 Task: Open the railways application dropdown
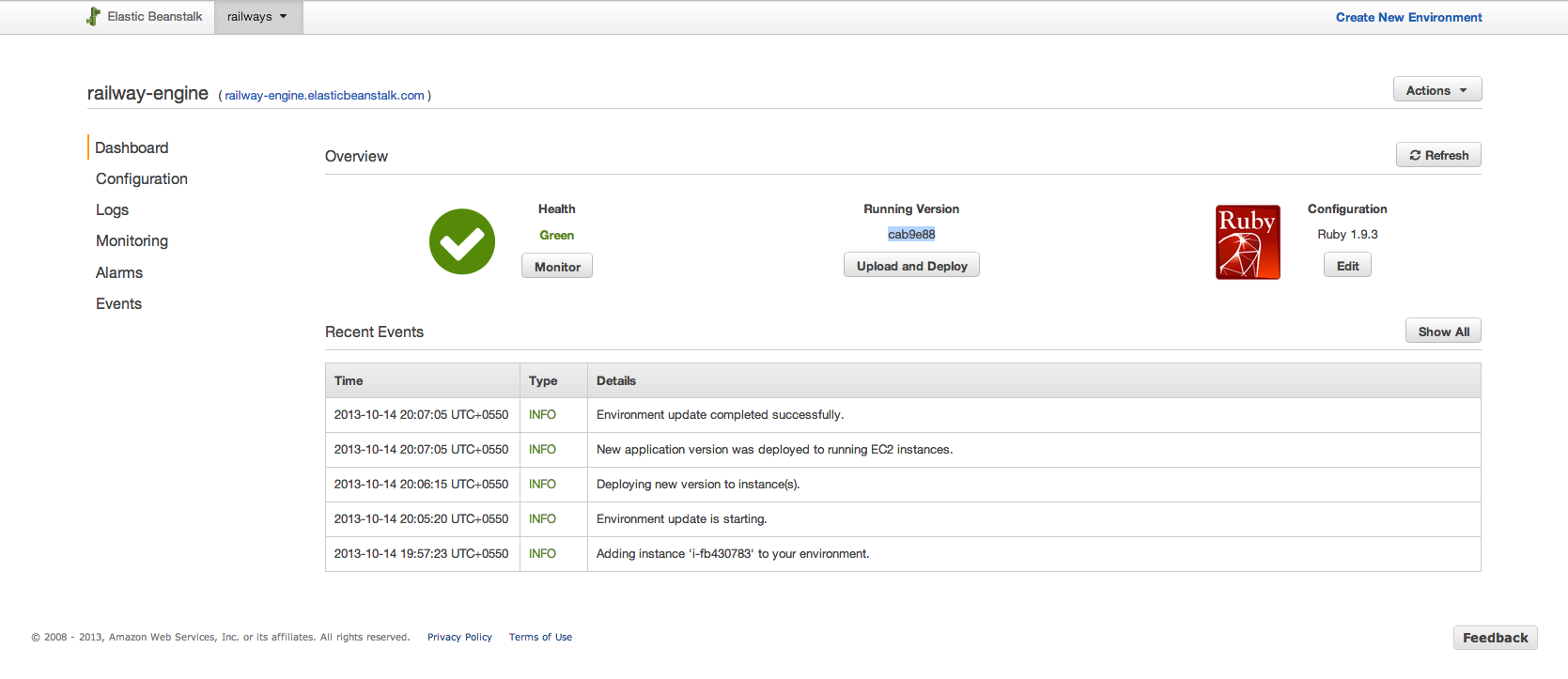[x=257, y=17]
